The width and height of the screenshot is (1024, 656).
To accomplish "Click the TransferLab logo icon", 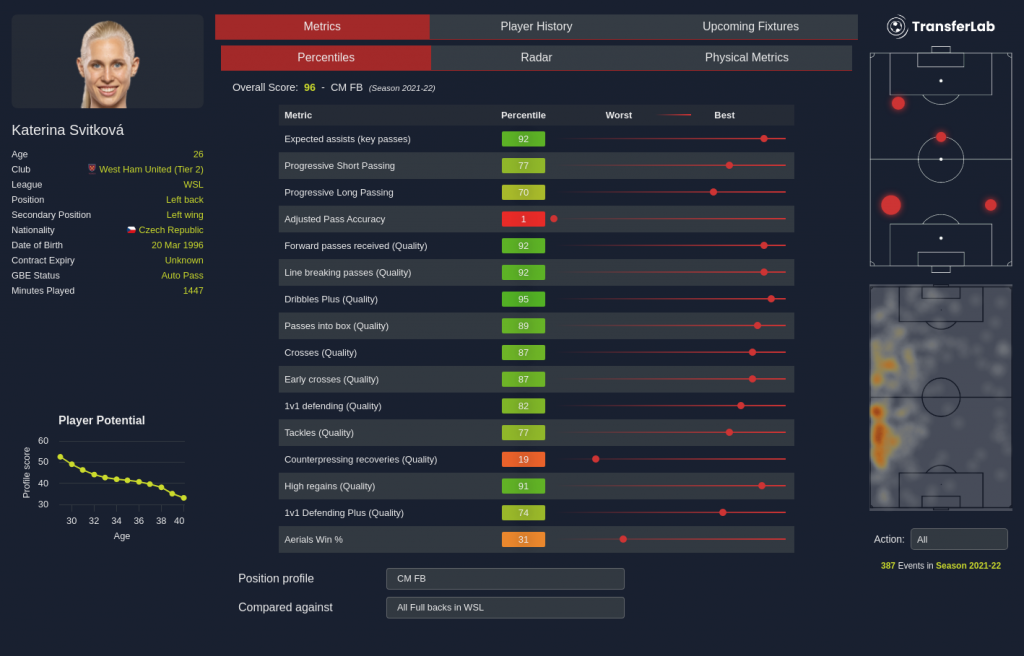I will [x=897, y=27].
